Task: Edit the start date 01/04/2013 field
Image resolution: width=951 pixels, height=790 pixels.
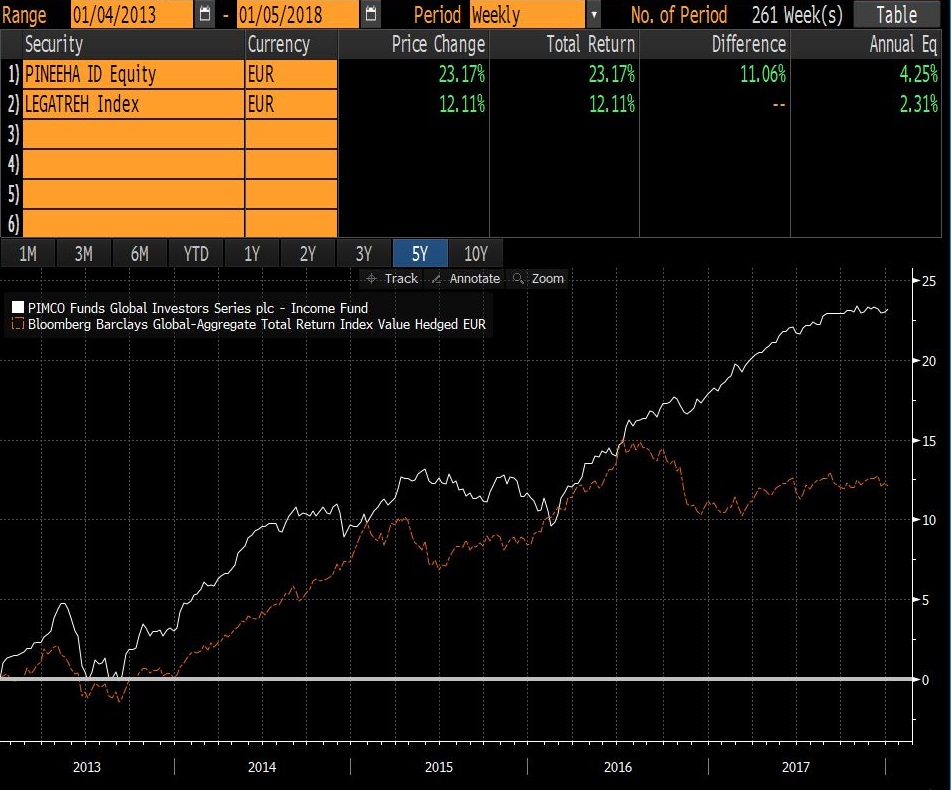Action: coord(132,14)
